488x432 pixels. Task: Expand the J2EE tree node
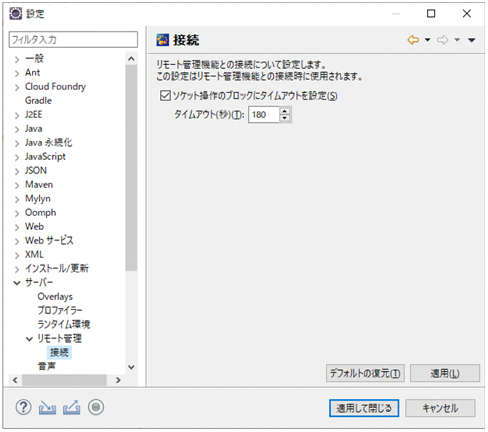17,115
